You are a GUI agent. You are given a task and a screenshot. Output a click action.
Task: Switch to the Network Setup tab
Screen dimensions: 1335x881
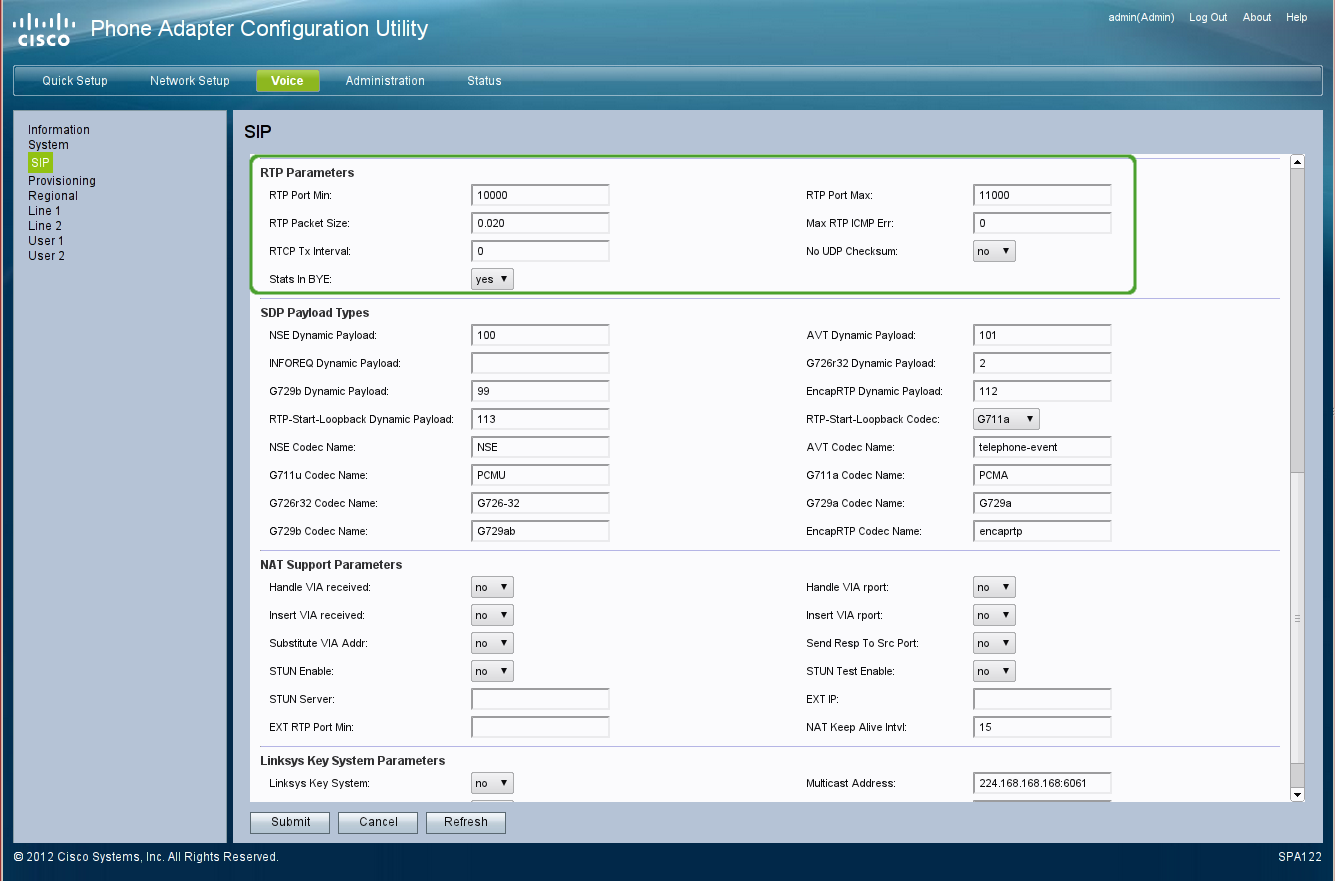189,81
